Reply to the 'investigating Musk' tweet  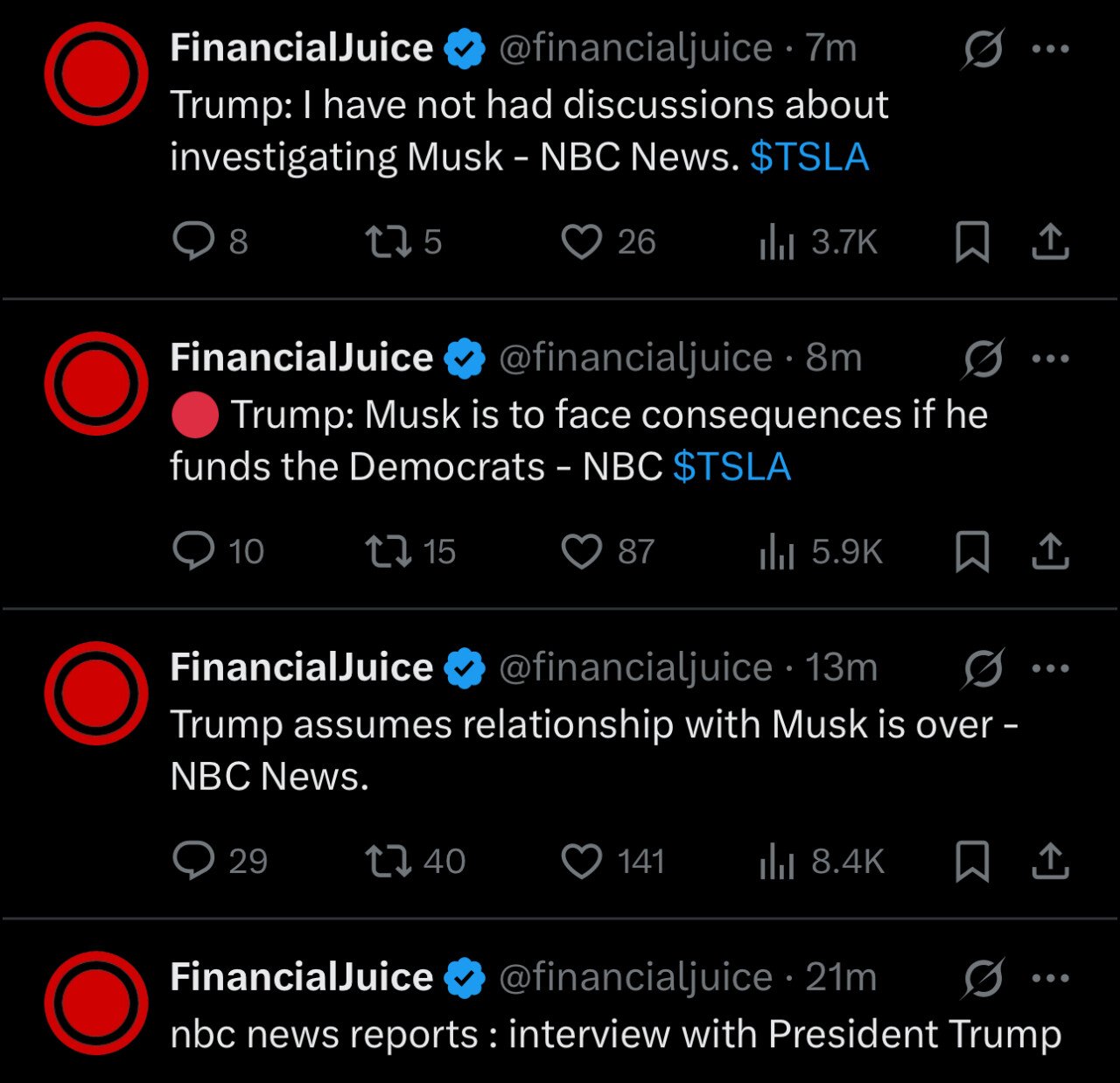pos(193,241)
